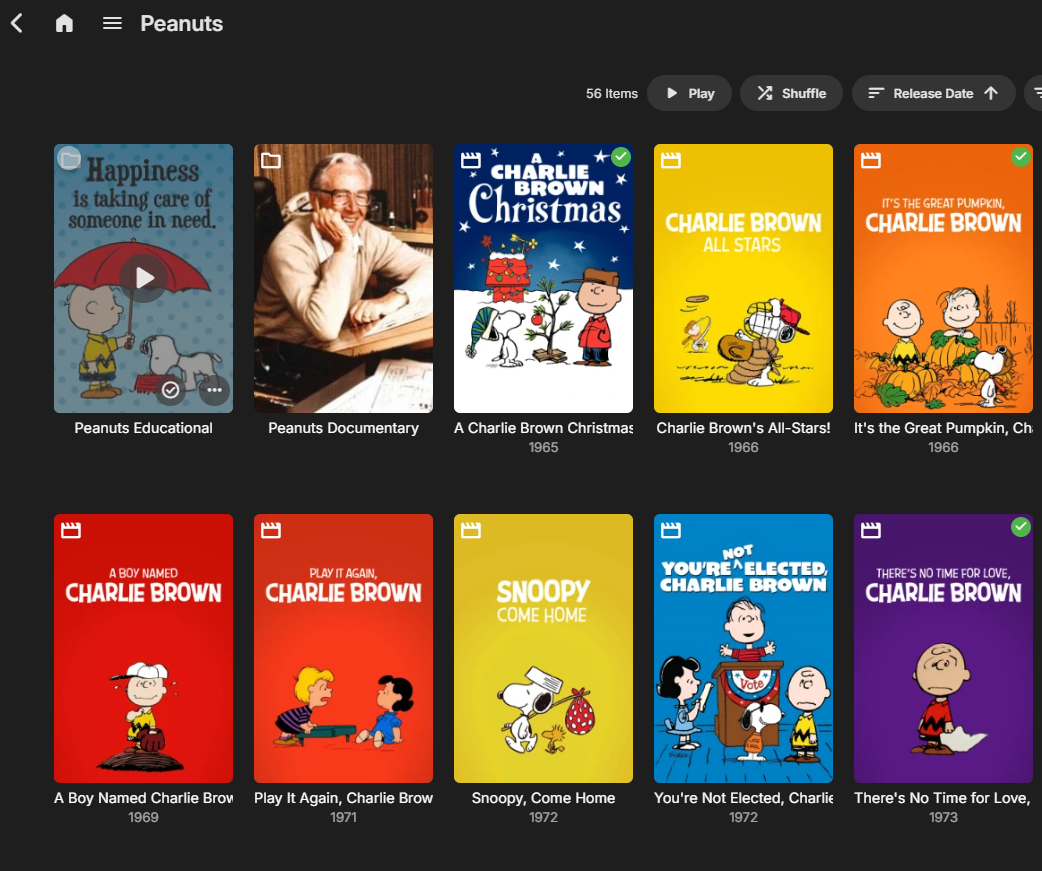Mark Peanuts Educational as played

[170, 390]
